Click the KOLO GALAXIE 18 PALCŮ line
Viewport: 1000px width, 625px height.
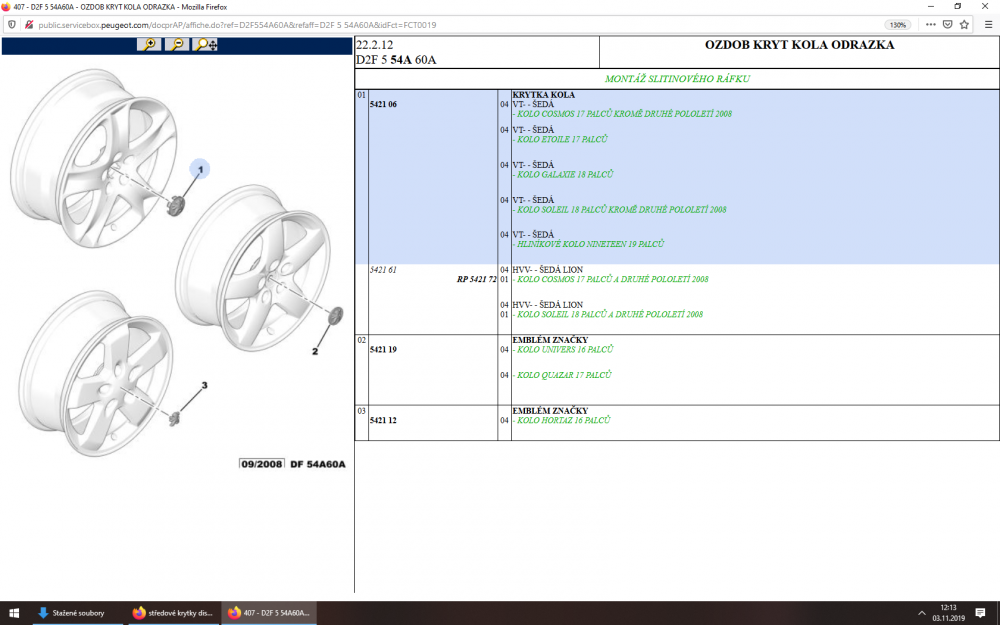(563, 174)
